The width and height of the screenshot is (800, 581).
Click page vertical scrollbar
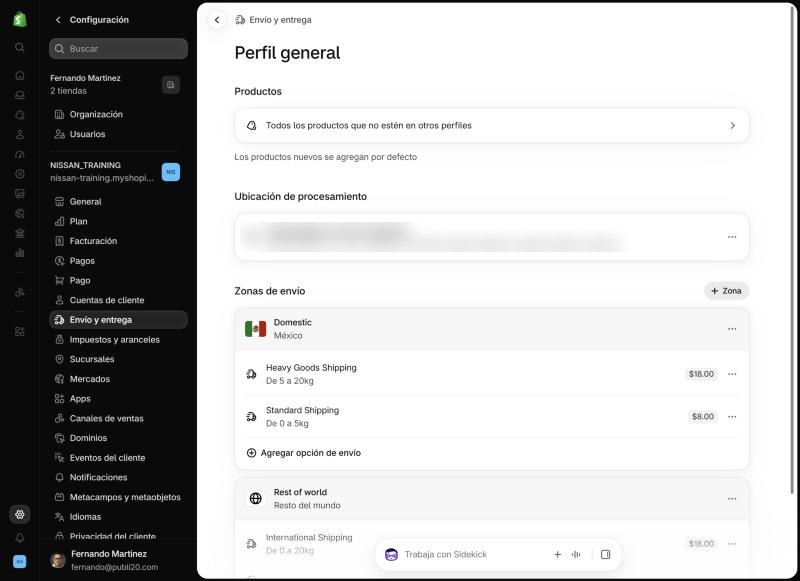pyautogui.click(x=792, y=250)
